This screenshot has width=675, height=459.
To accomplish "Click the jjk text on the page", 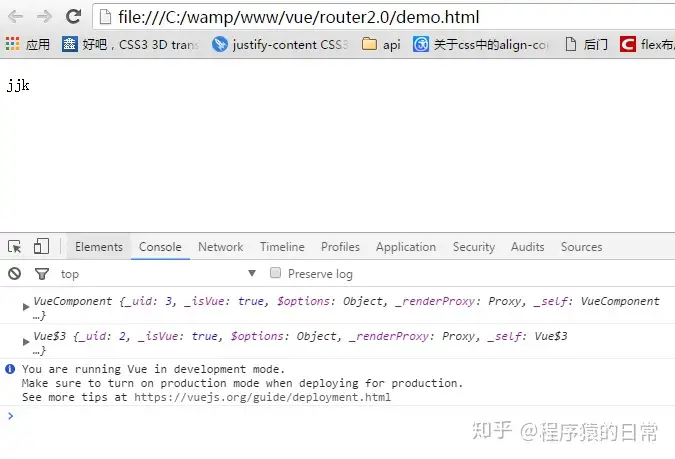I will click(x=18, y=86).
